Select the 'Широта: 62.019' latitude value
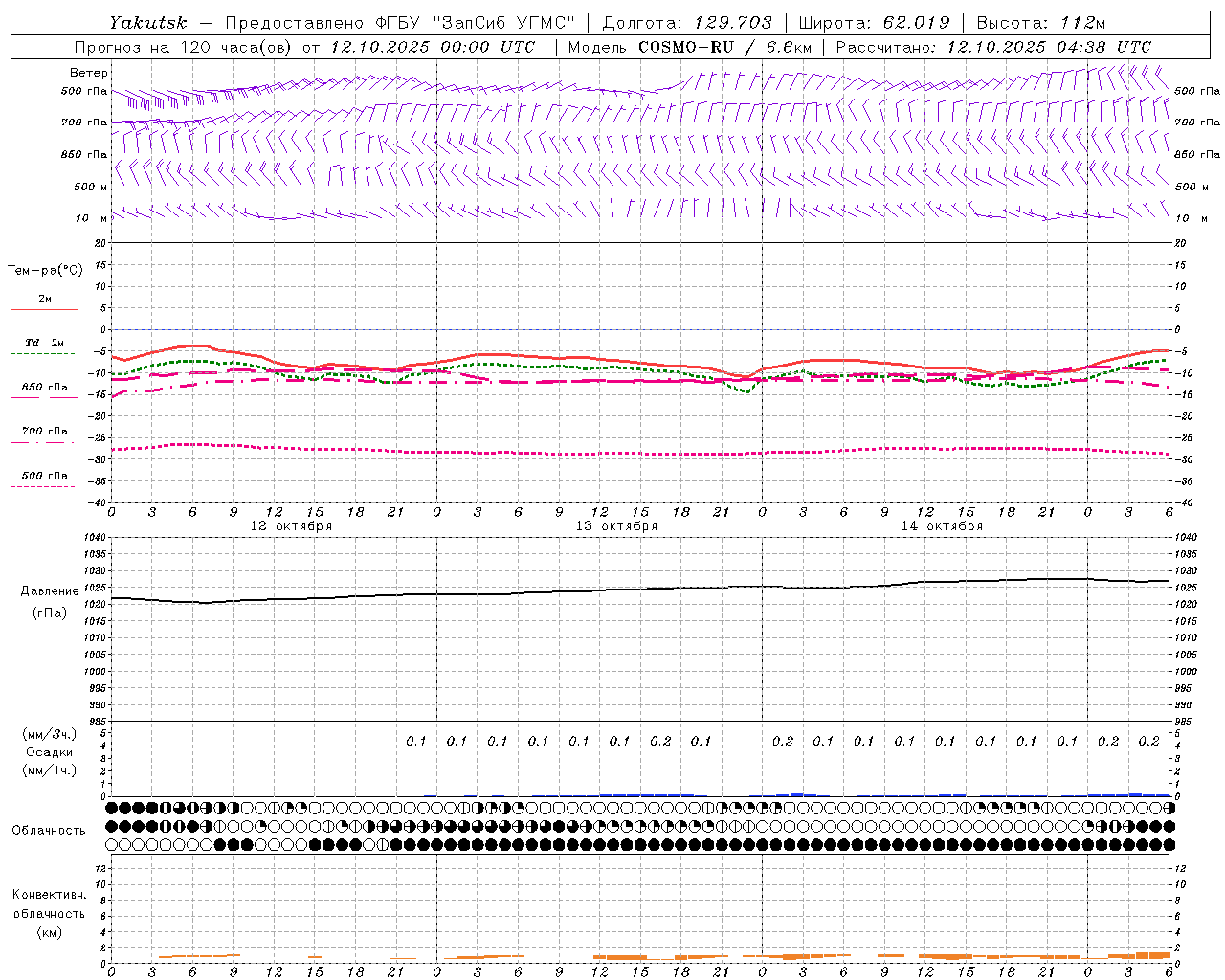The width and height of the screenshot is (1225, 980). click(875, 23)
